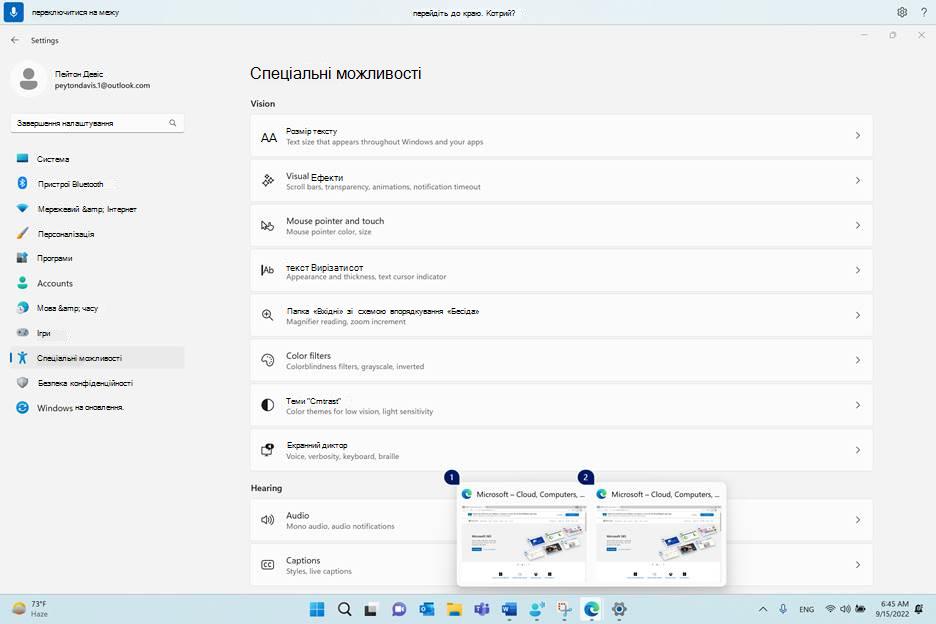936x624 pixels.
Task: Select Мережевий & Інтернет category
Action: [x=97, y=209]
